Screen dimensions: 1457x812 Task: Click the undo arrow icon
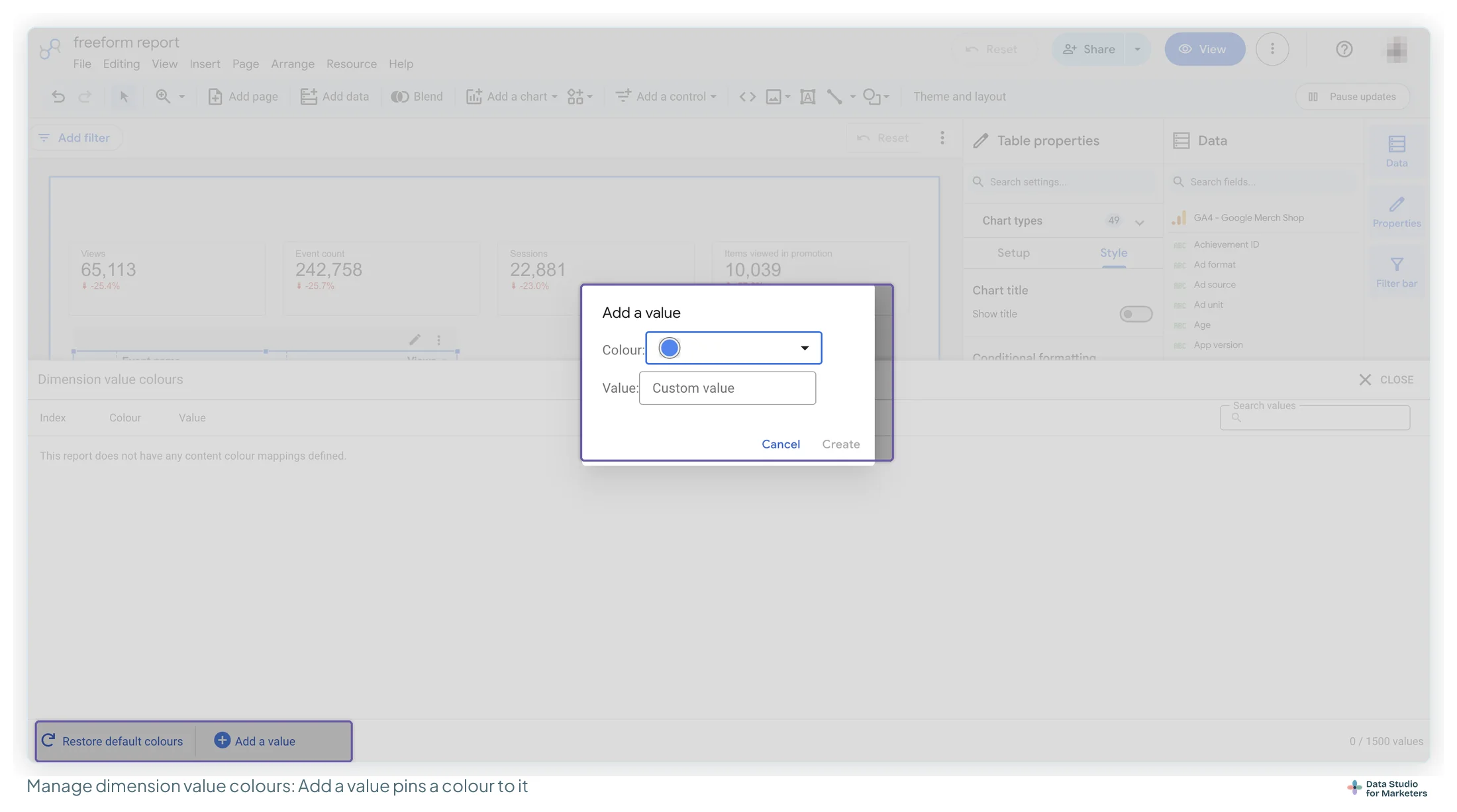[58, 97]
